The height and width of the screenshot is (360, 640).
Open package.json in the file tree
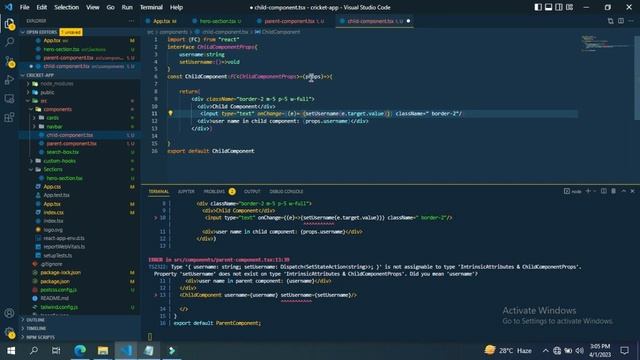[x=55, y=281]
